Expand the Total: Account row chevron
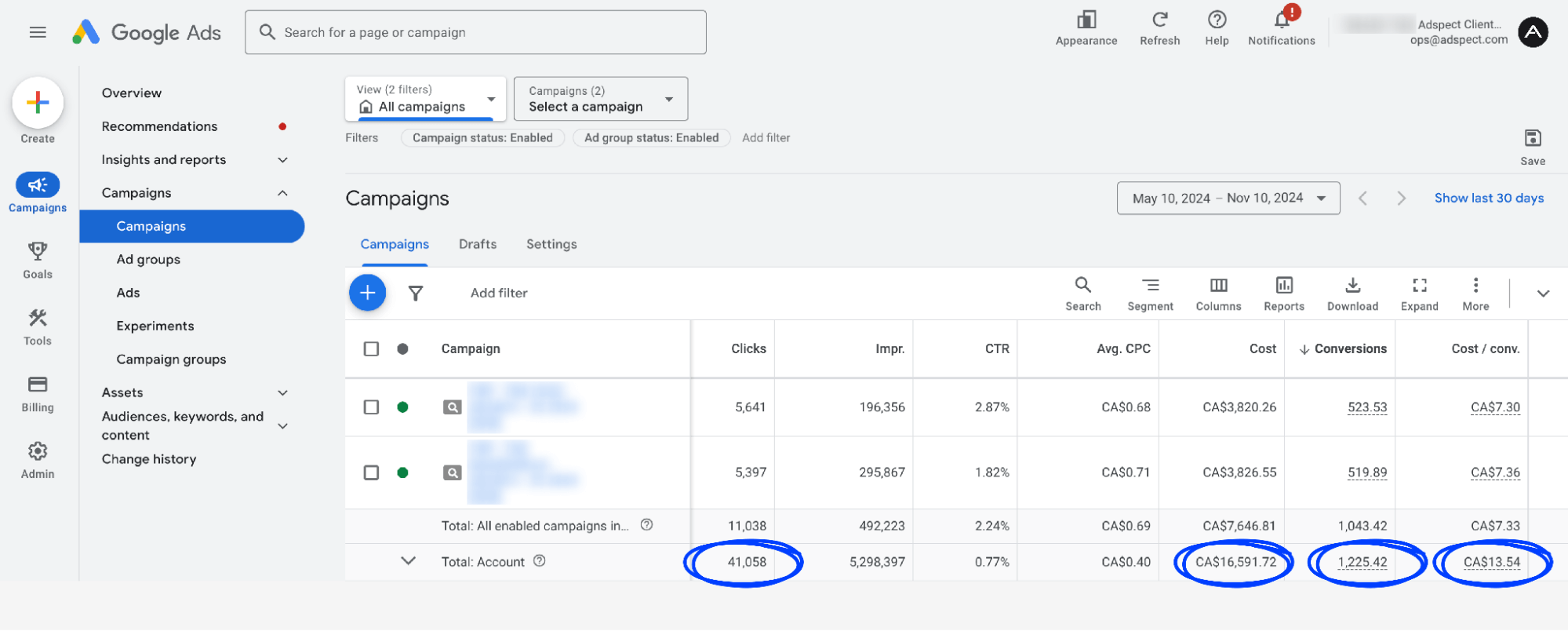The width and height of the screenshot is (1568, 631). 408,561
